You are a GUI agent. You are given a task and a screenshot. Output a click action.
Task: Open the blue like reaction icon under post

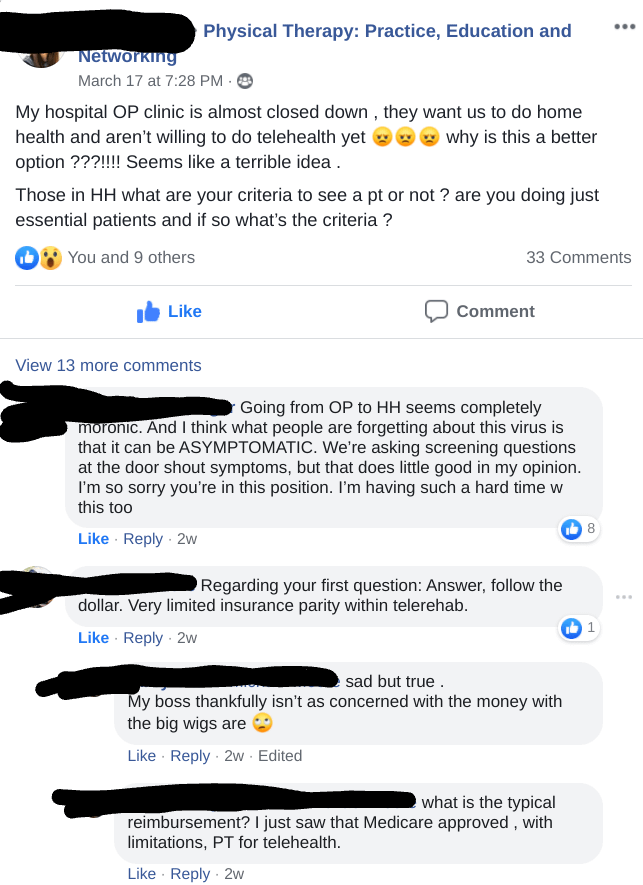click(x=27, y=258)
